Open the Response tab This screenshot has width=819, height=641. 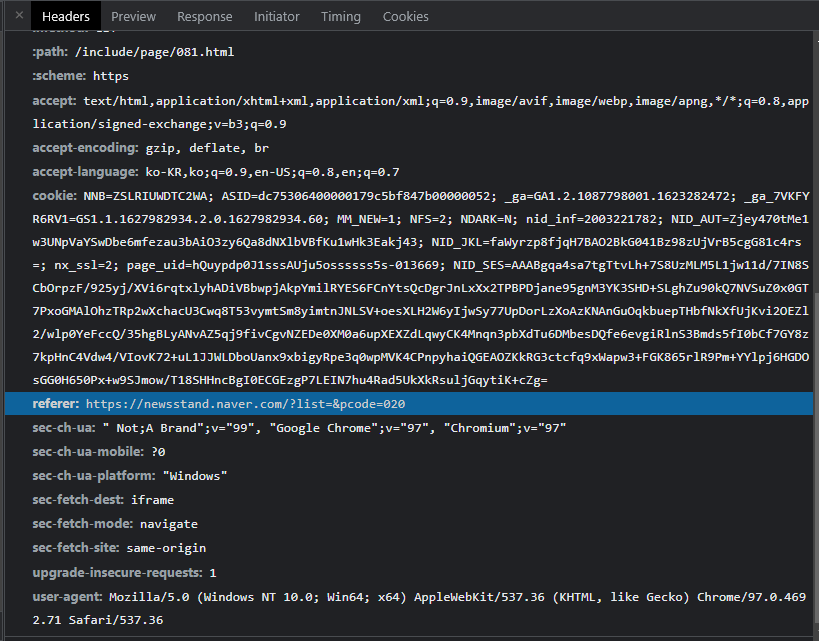click(204, 15)
